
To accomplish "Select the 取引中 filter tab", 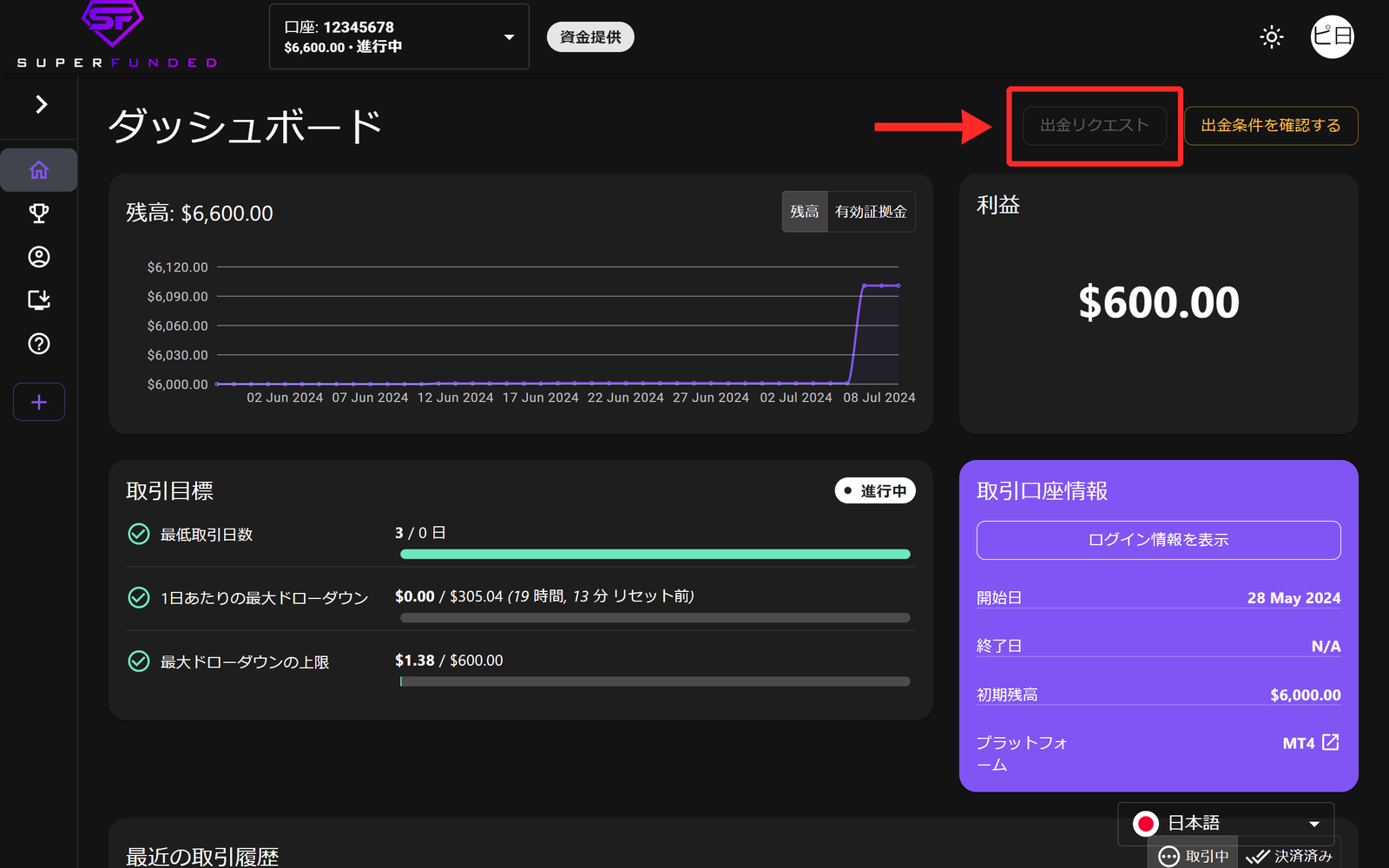I will 1194,856.
